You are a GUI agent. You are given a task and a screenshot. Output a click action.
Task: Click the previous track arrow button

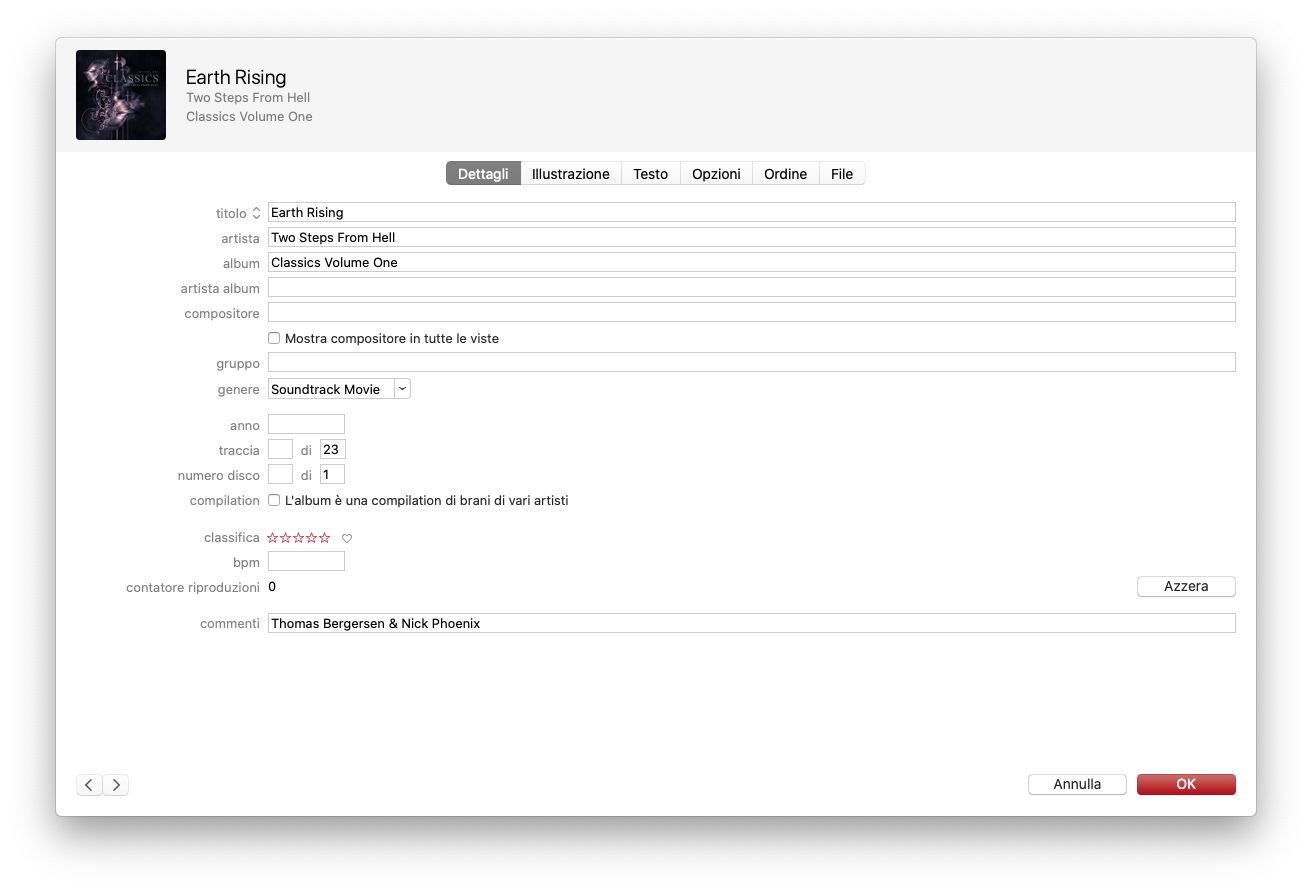pos(89,785)
